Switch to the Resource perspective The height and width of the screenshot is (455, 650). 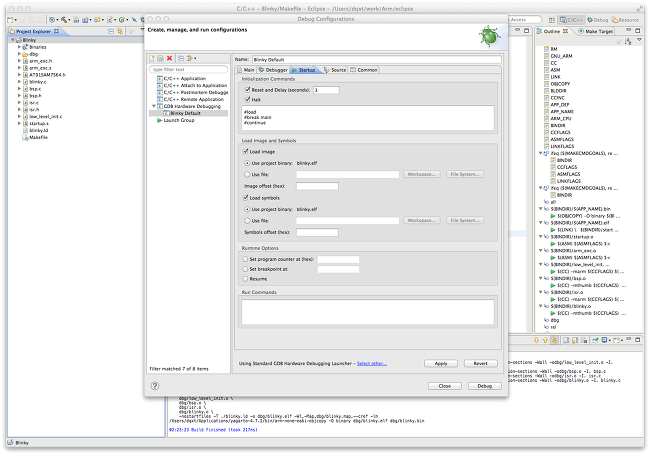point(626,20)
